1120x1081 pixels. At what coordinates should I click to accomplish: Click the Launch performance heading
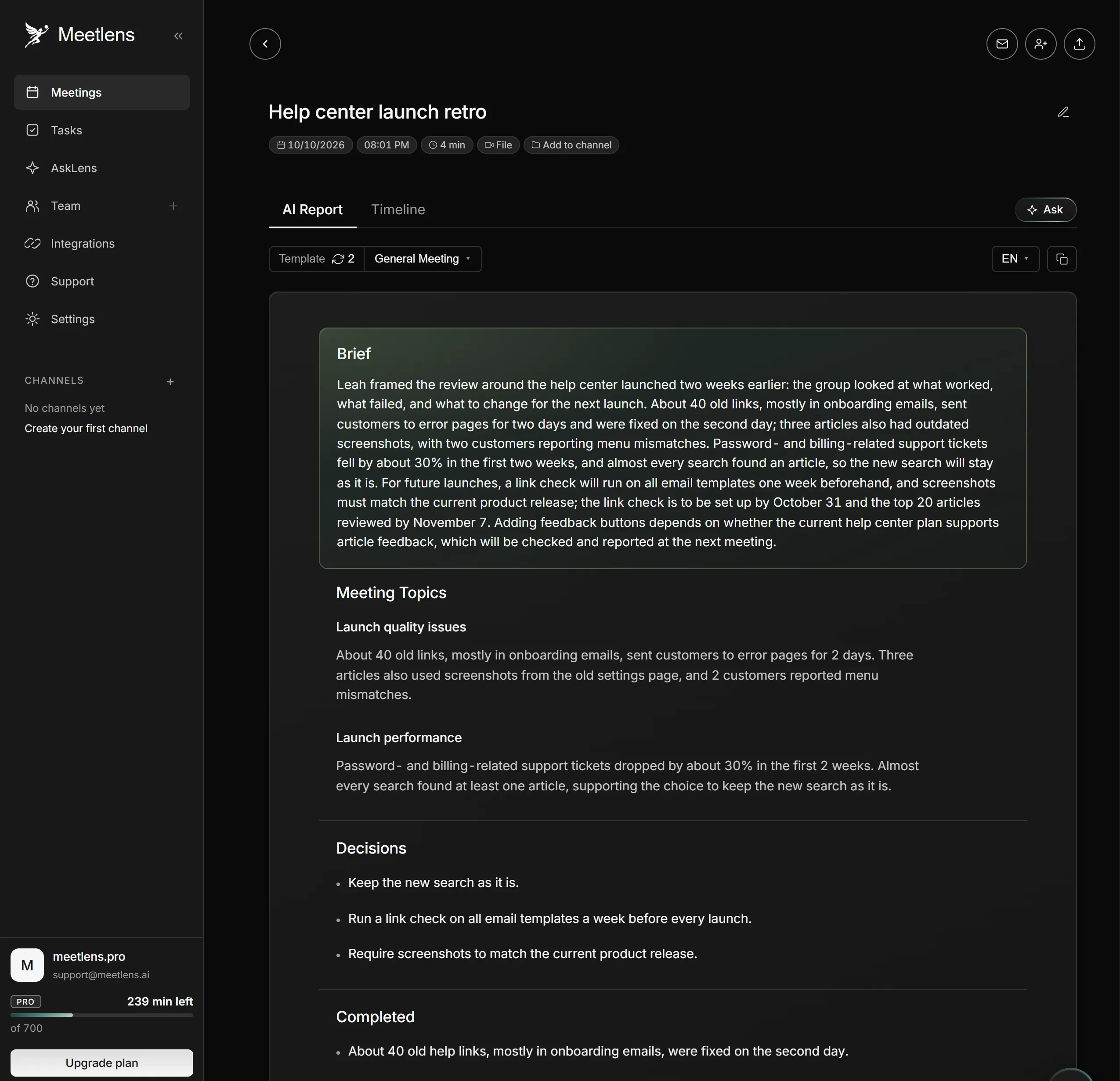tap(399, 738)
